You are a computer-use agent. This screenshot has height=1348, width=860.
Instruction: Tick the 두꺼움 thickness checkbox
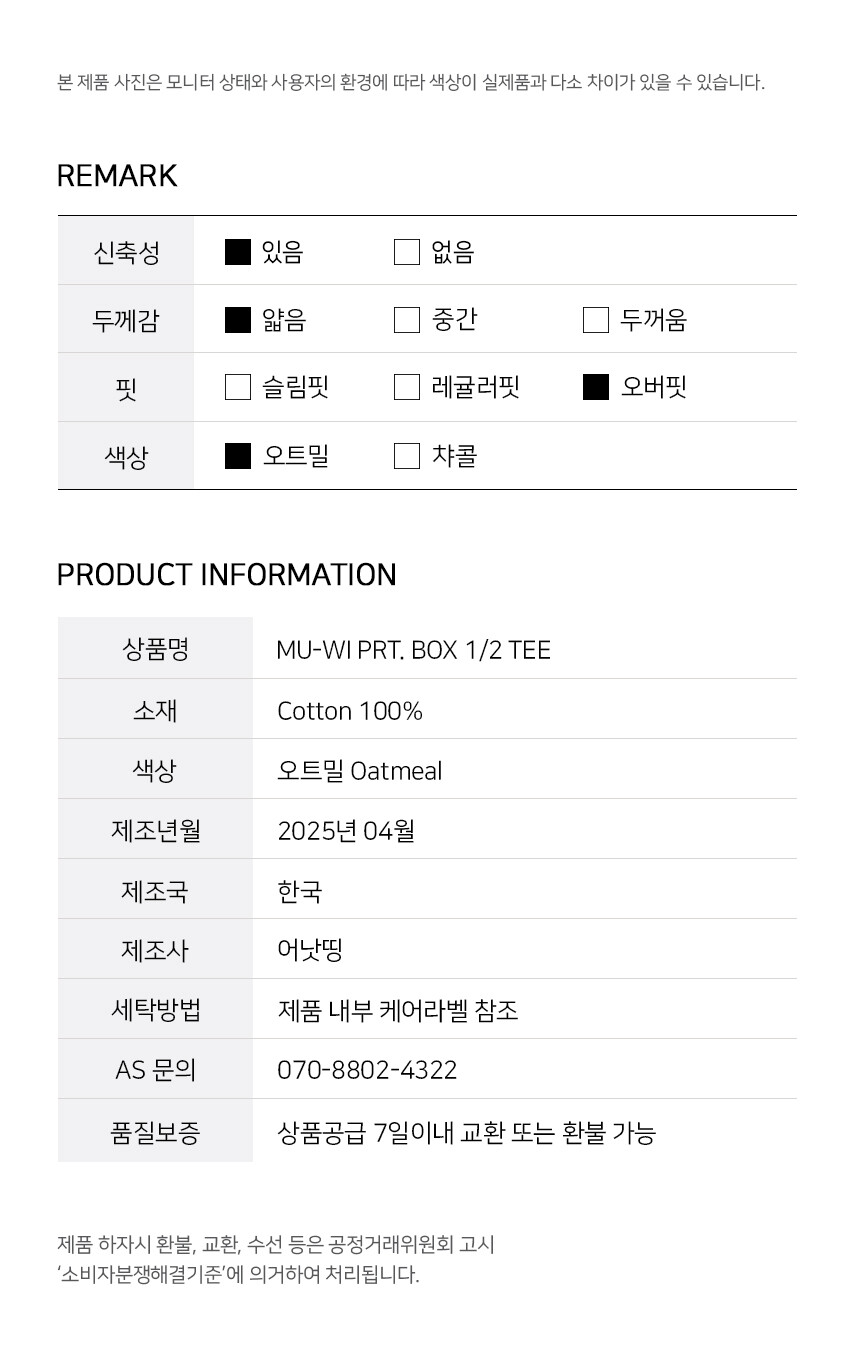pos(596,320)
